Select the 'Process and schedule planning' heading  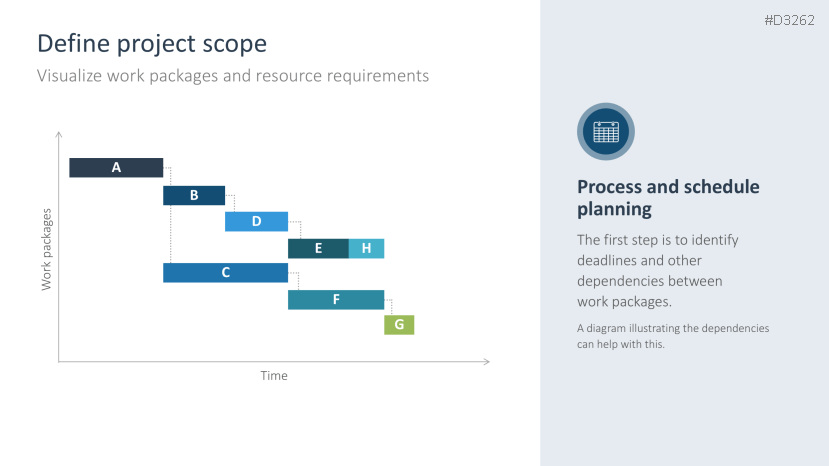[668, 198]
